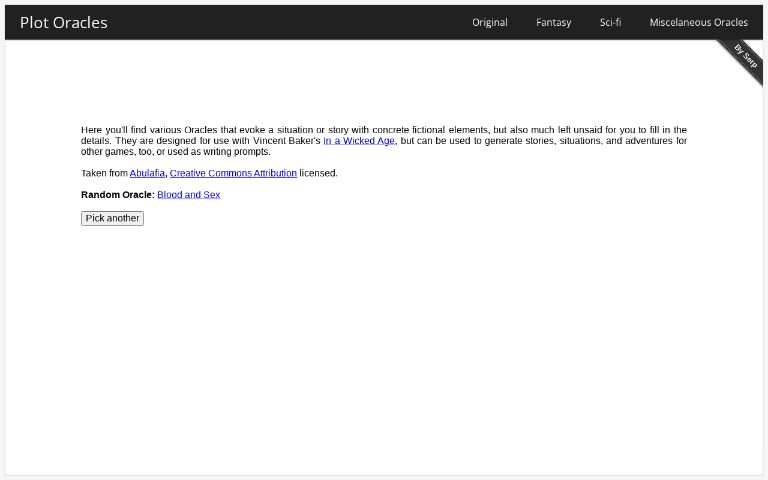The height and width of the screenshot is (480, 768).
Task: Click the word licensed after the links
Action: click(318, 173)
